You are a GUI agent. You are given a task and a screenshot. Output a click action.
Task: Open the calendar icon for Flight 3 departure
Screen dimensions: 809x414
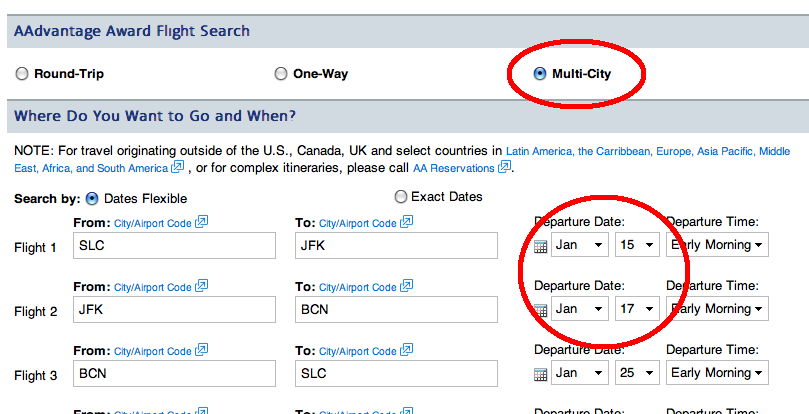click(540, 374)
